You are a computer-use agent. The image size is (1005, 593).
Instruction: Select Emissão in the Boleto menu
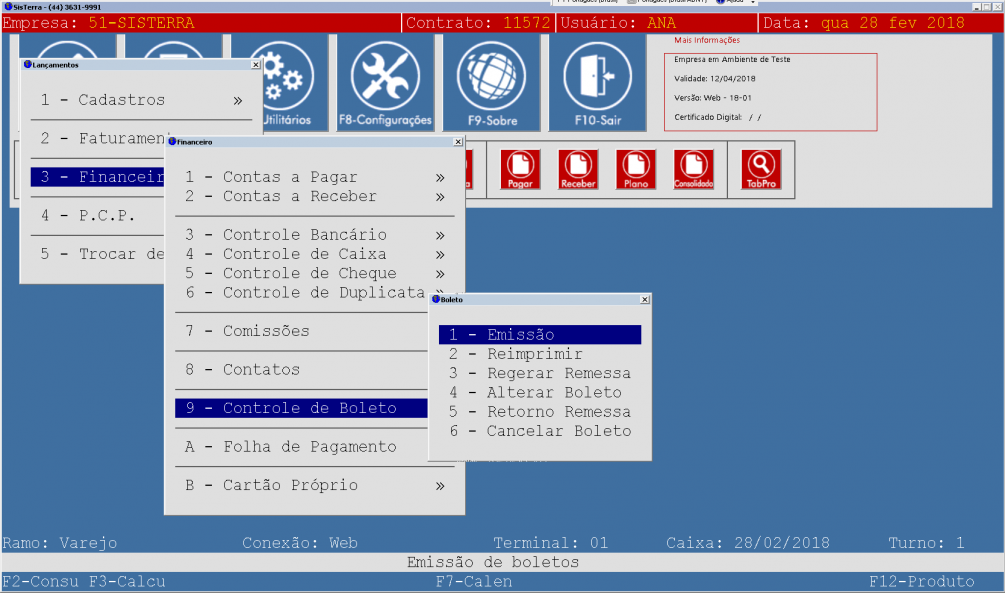tap(539, 335)
